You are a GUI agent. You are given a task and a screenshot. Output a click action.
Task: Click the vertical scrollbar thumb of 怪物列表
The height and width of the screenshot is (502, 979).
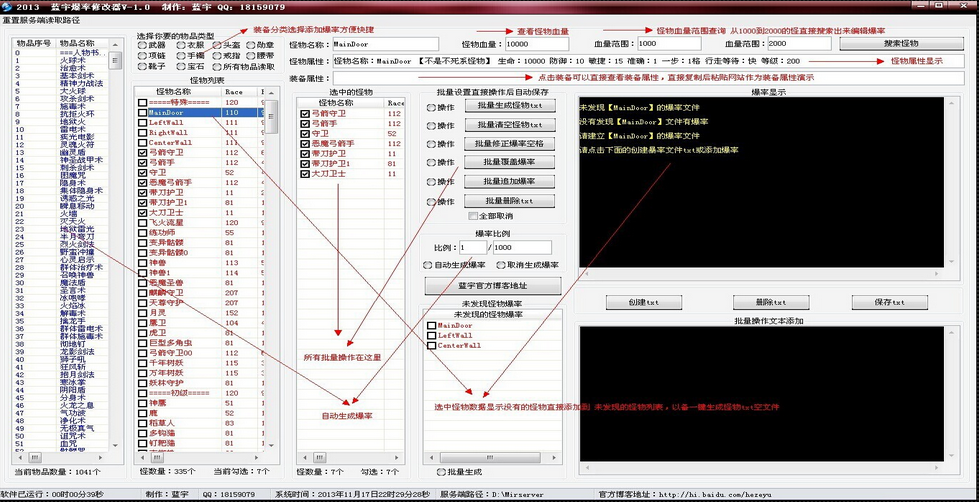pos(272,117)
